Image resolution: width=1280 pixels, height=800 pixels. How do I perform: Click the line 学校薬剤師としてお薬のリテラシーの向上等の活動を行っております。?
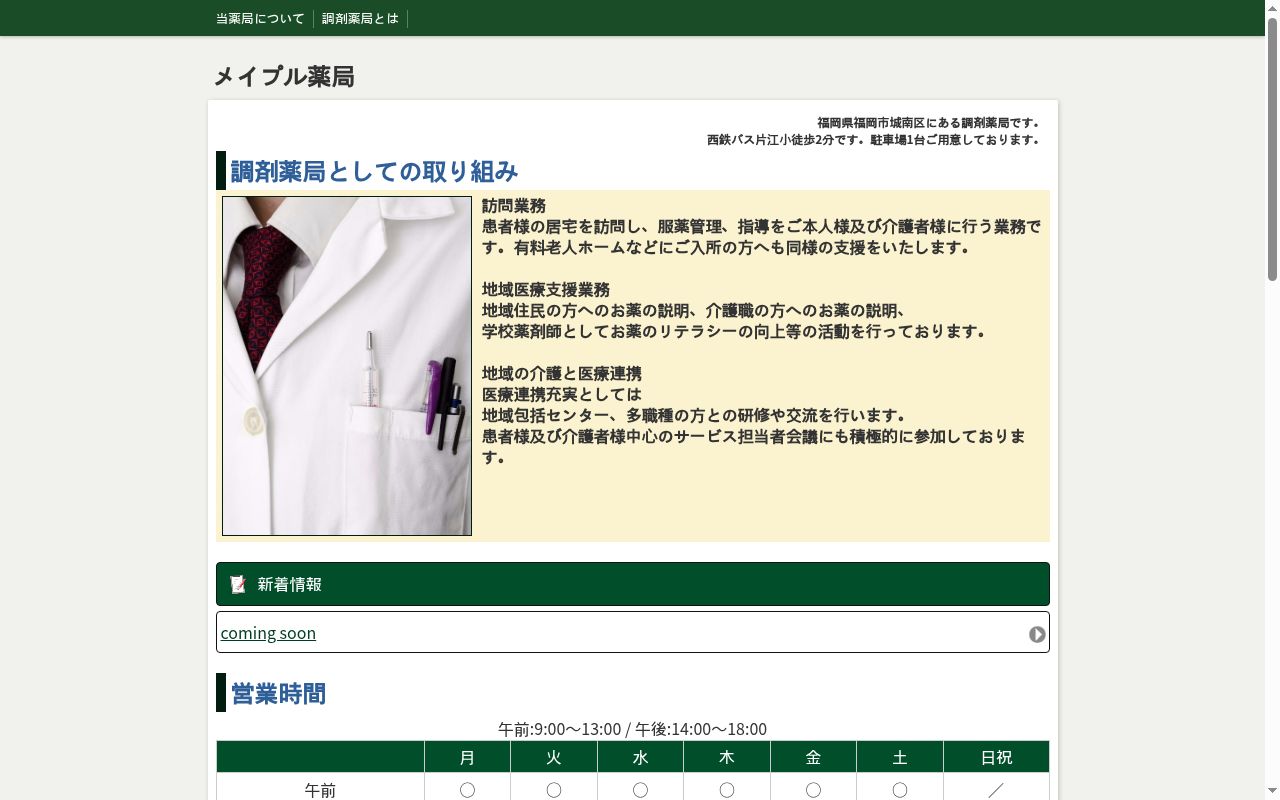click(735, 331)
